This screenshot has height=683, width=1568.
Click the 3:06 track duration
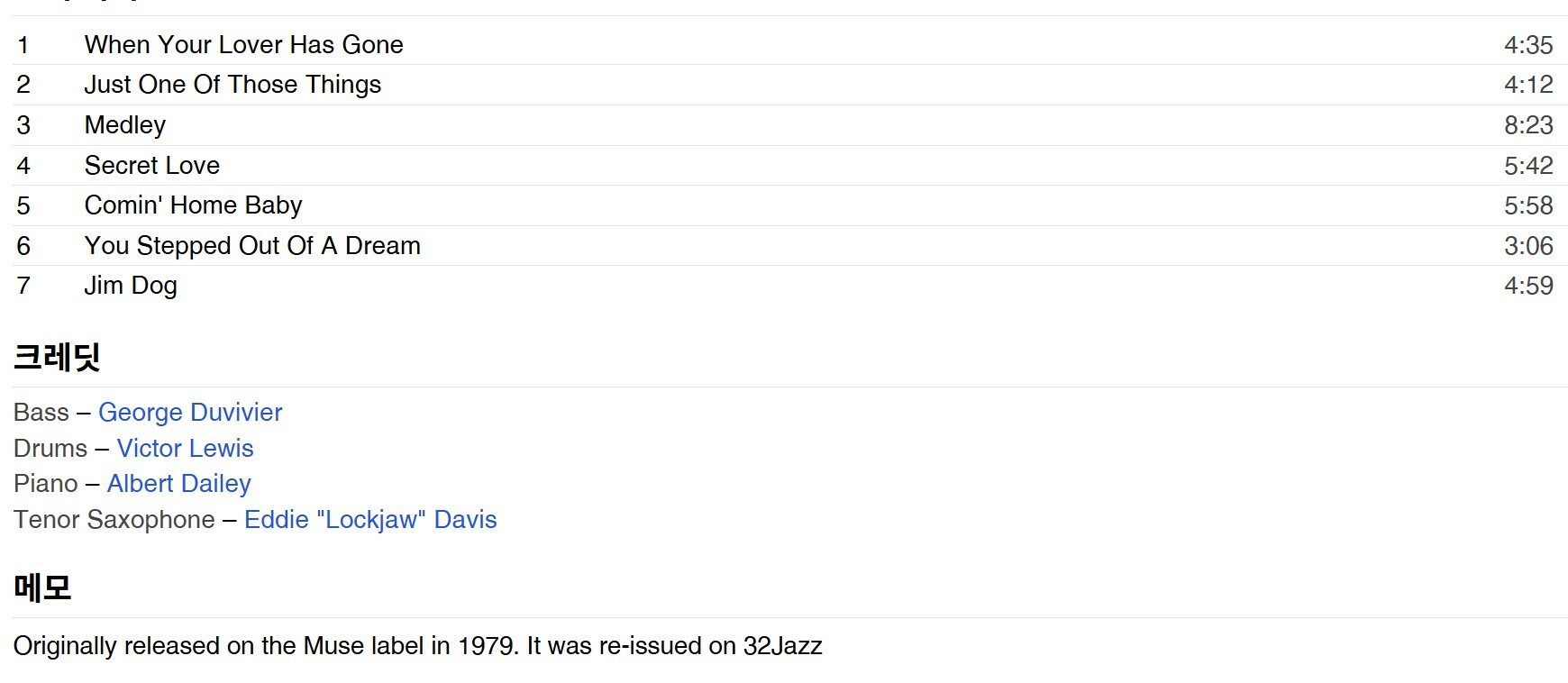[x=1527, y=246]
